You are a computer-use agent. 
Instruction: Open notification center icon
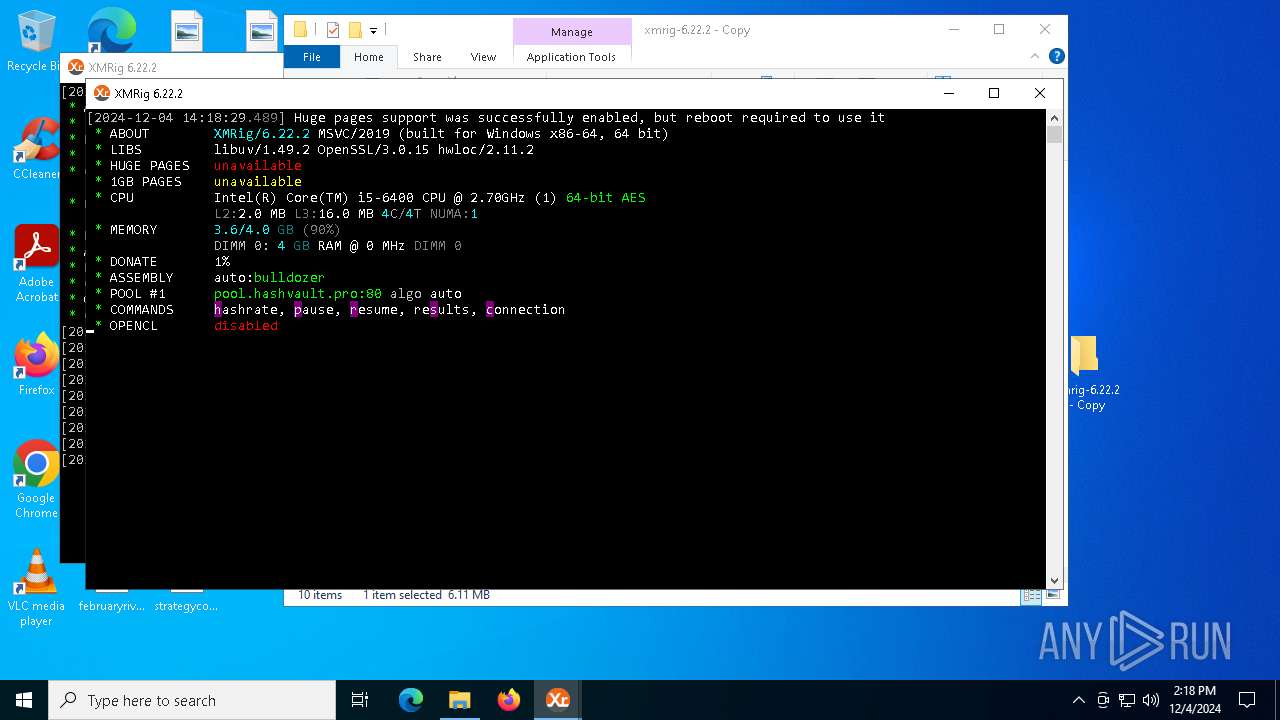[1247, 700]
